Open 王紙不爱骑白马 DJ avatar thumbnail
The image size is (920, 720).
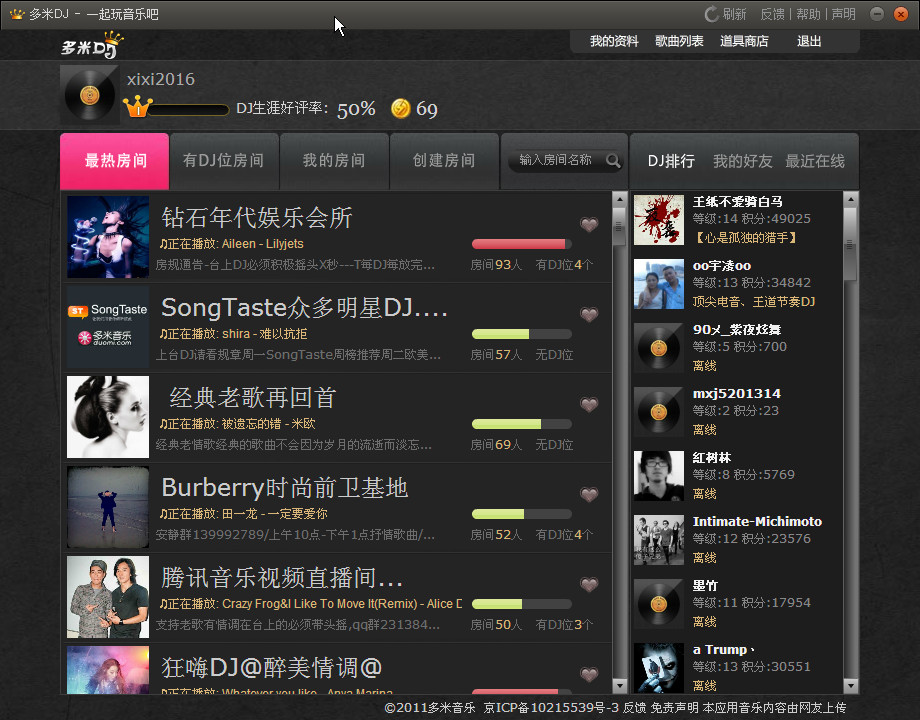click(658, 220)
